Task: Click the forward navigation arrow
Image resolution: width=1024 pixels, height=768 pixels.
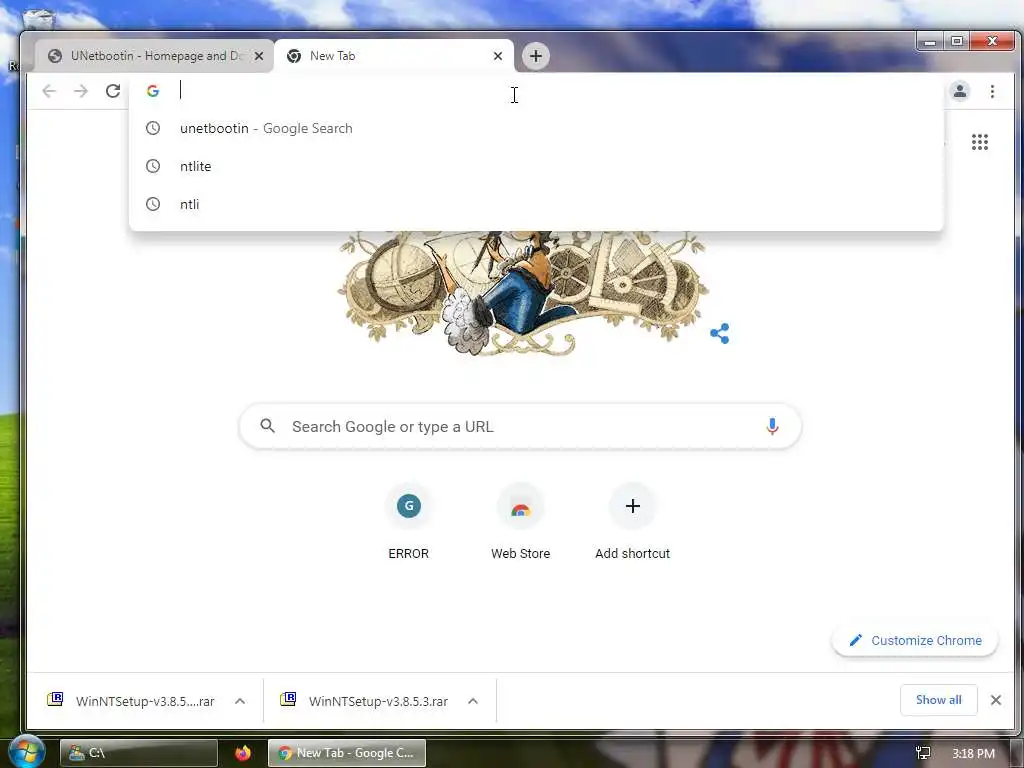Action: (x=81, y=91)
